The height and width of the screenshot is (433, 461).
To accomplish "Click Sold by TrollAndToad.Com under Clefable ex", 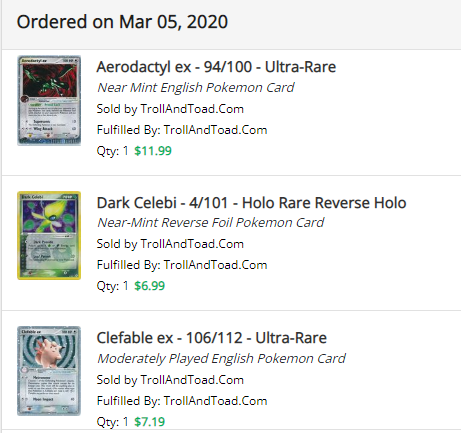I will (170, 380).
